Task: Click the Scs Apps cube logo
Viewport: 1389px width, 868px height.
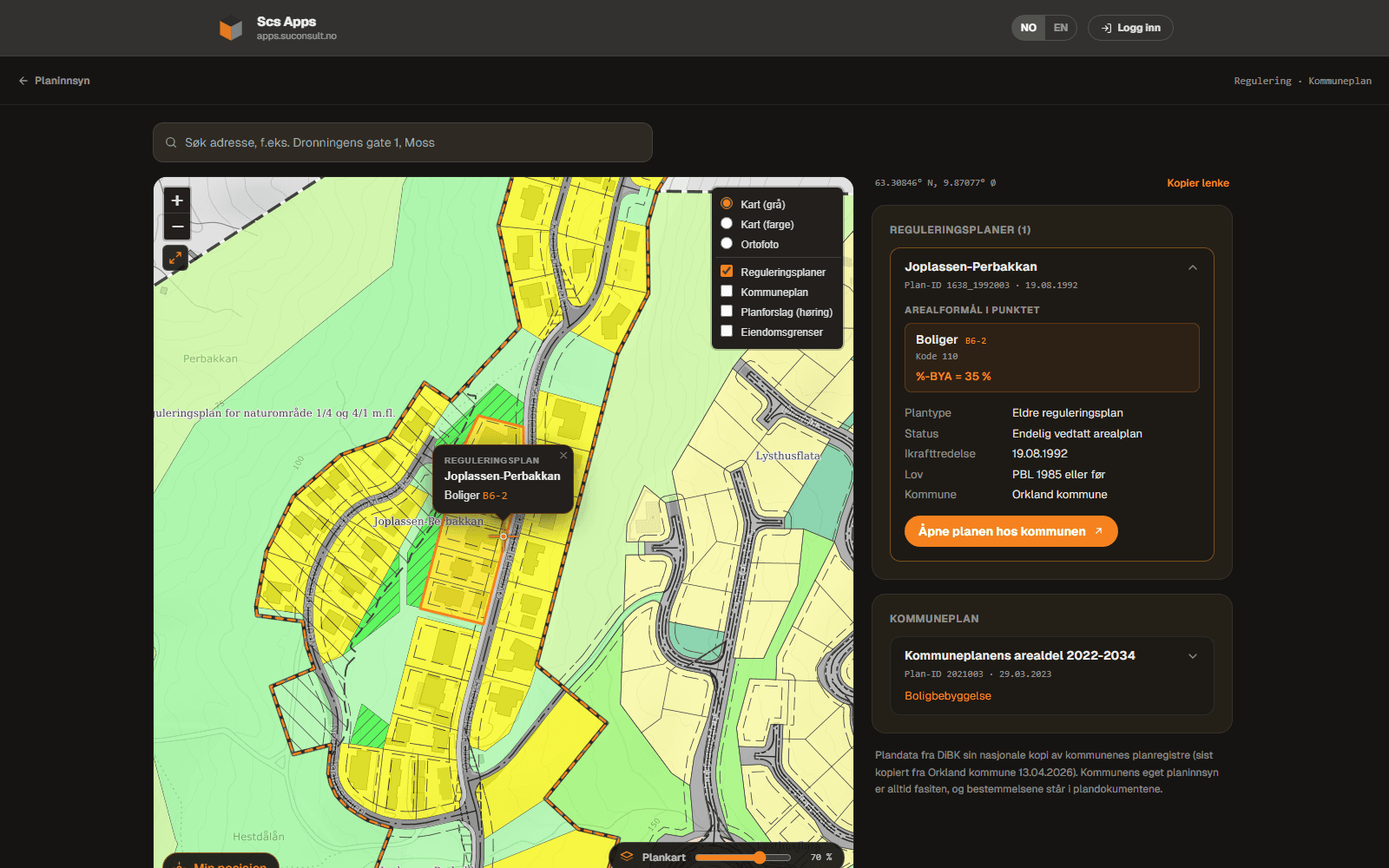Action: pos(230,30)
